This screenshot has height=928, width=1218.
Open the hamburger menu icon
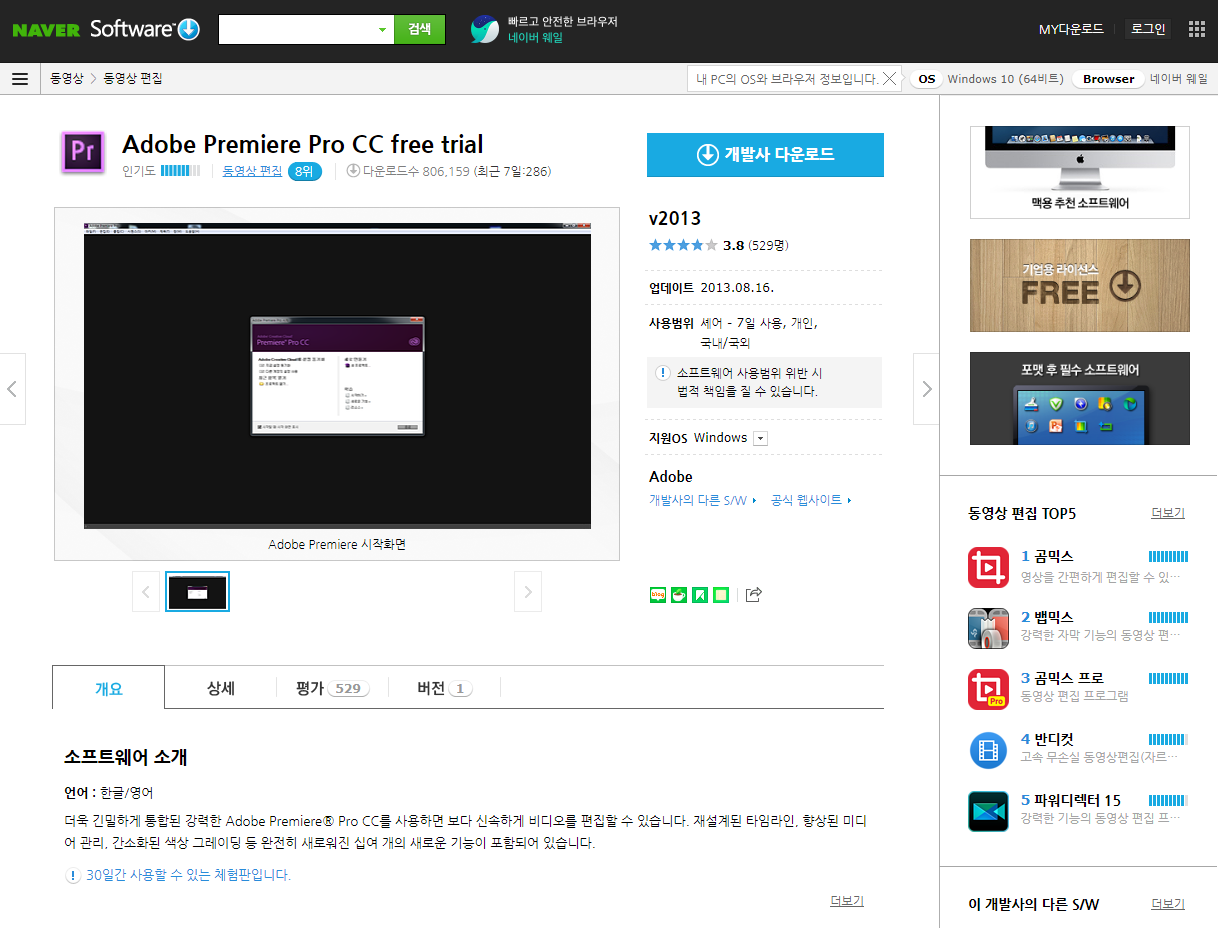click(x=20, y=79)
